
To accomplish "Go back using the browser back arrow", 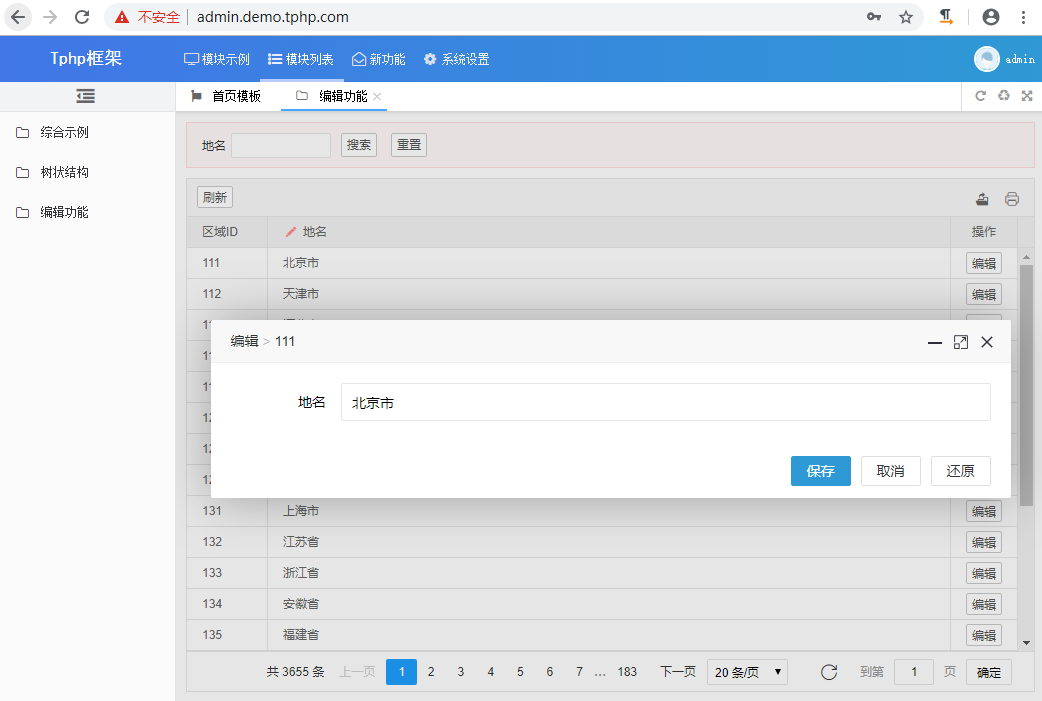I will (19, 17).
